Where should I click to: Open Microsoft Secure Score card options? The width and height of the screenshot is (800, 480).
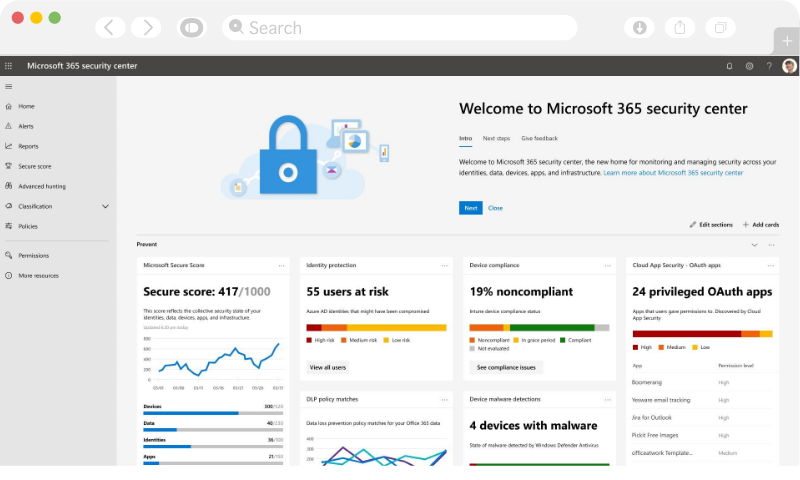pyautogui.click(x=281, y=265)
